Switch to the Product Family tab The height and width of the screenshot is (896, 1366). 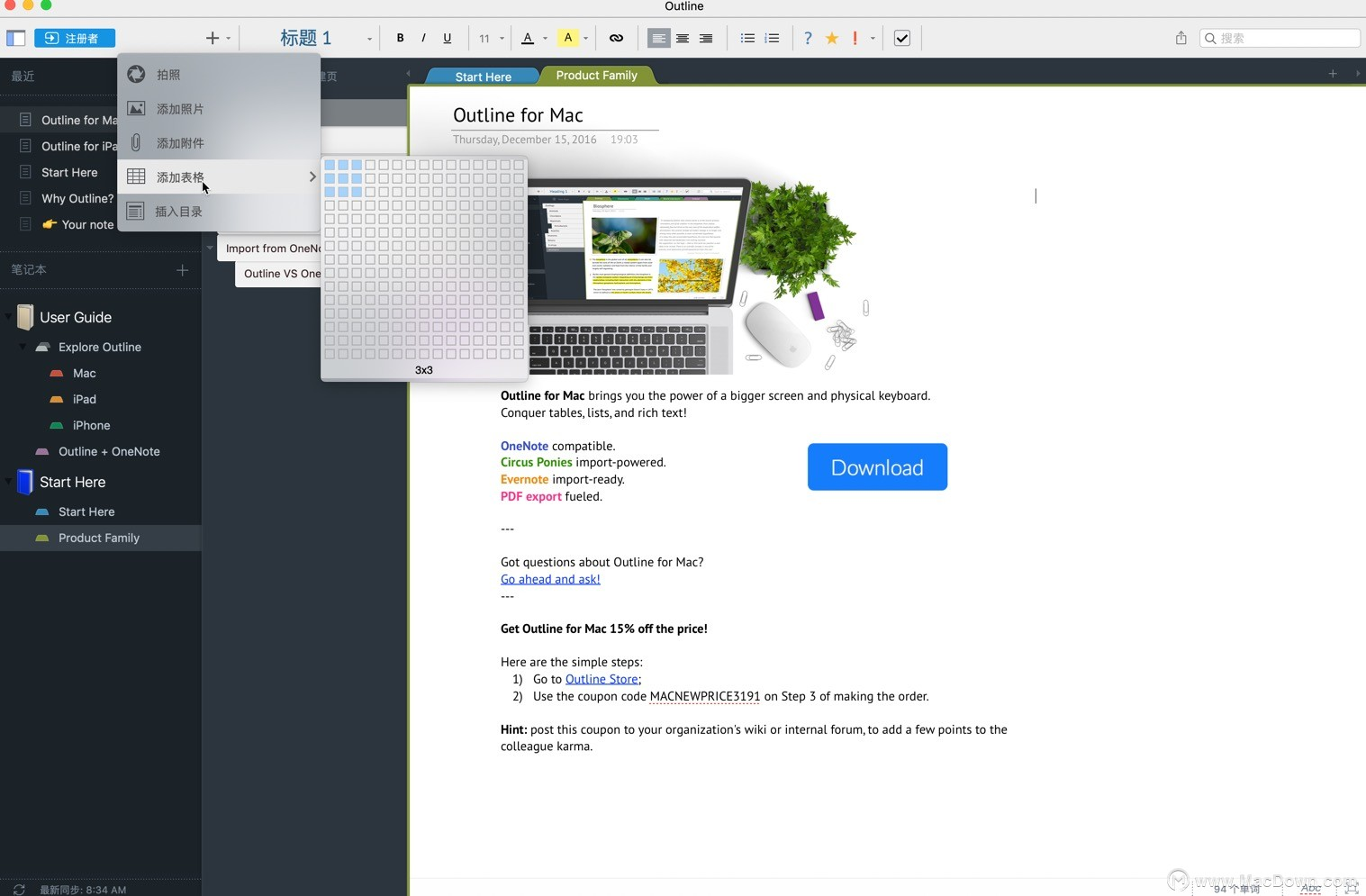tap(596, 76)
